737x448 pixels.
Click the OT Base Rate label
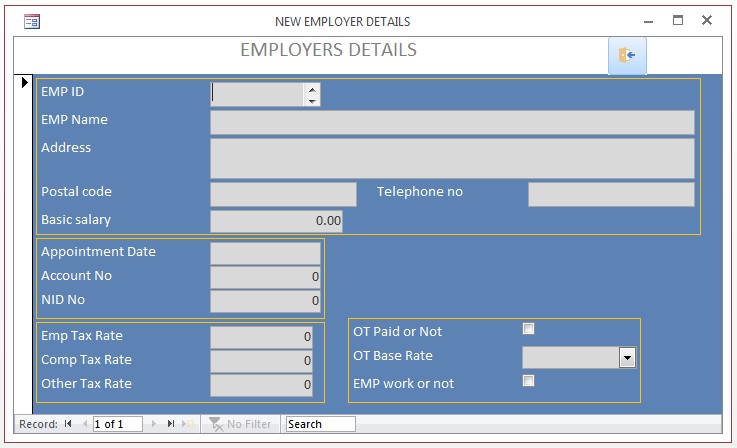pyautogui.click(x=393, y=355)
